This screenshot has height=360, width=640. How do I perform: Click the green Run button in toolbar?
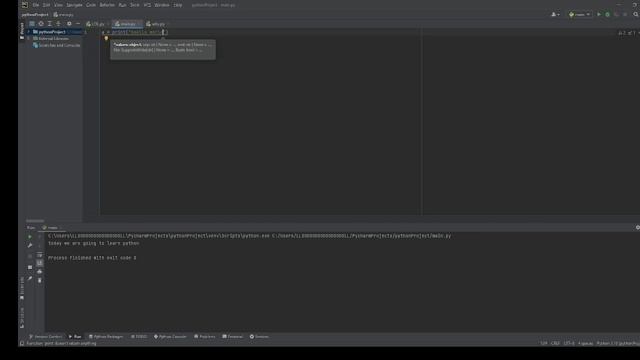(x=599, y=14)
